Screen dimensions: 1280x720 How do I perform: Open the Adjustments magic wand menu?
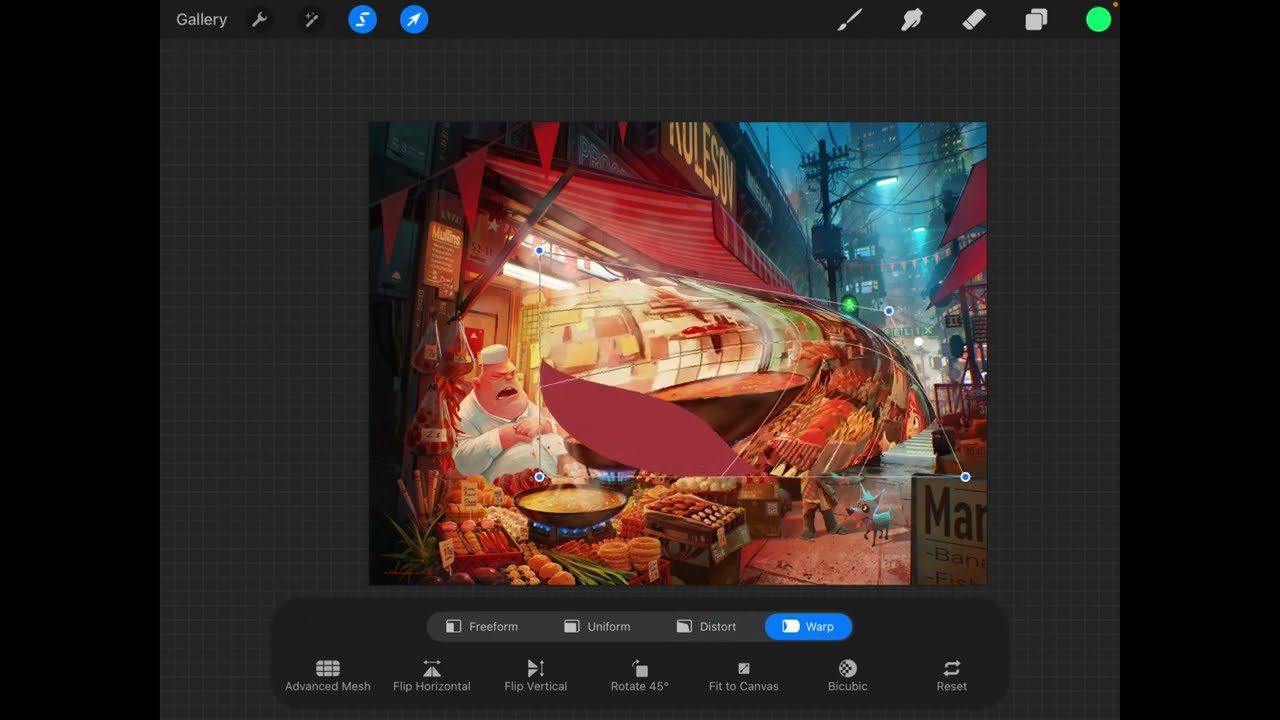(x=311, y=19)
